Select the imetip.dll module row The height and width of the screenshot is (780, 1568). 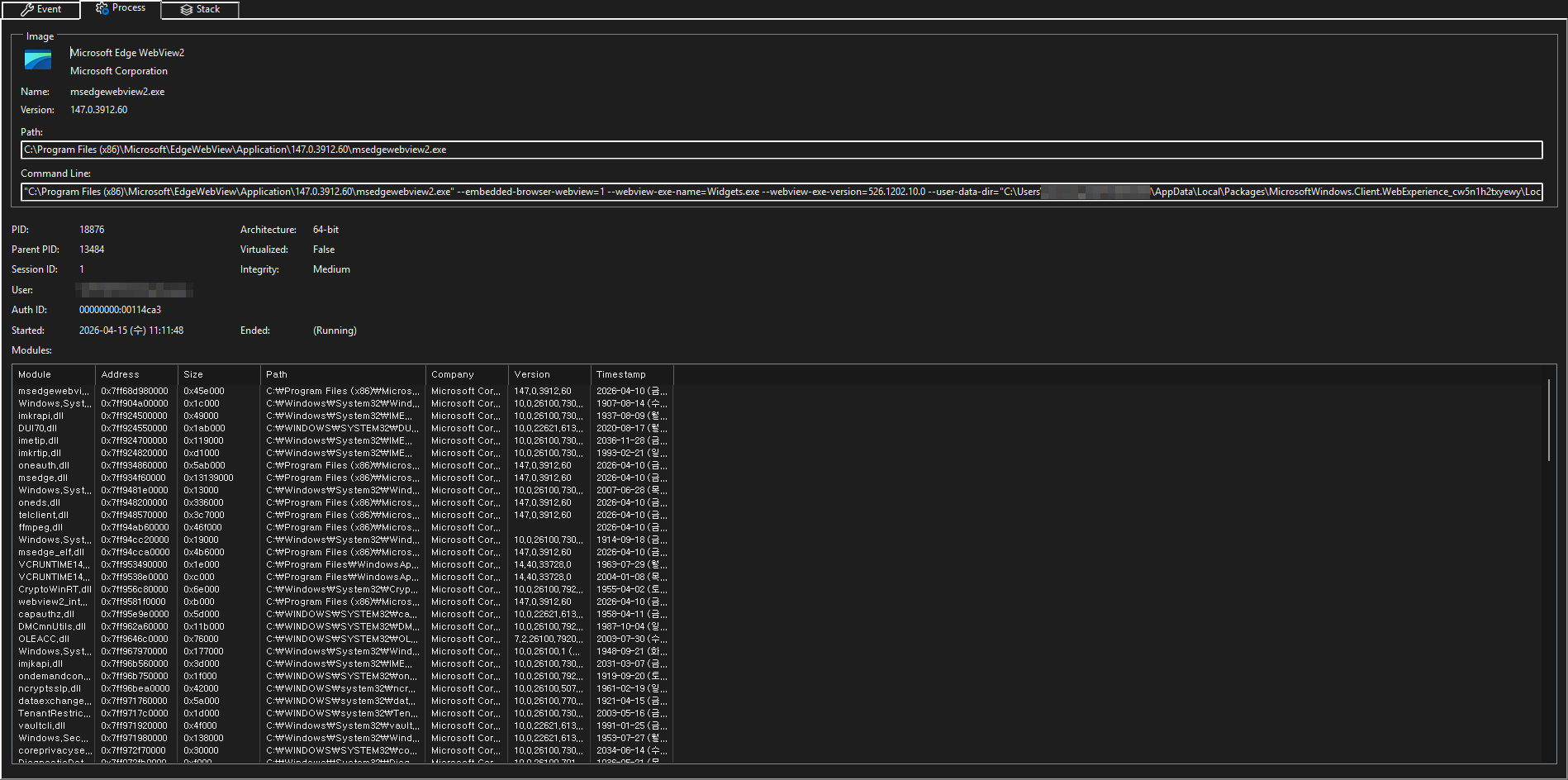343,440
